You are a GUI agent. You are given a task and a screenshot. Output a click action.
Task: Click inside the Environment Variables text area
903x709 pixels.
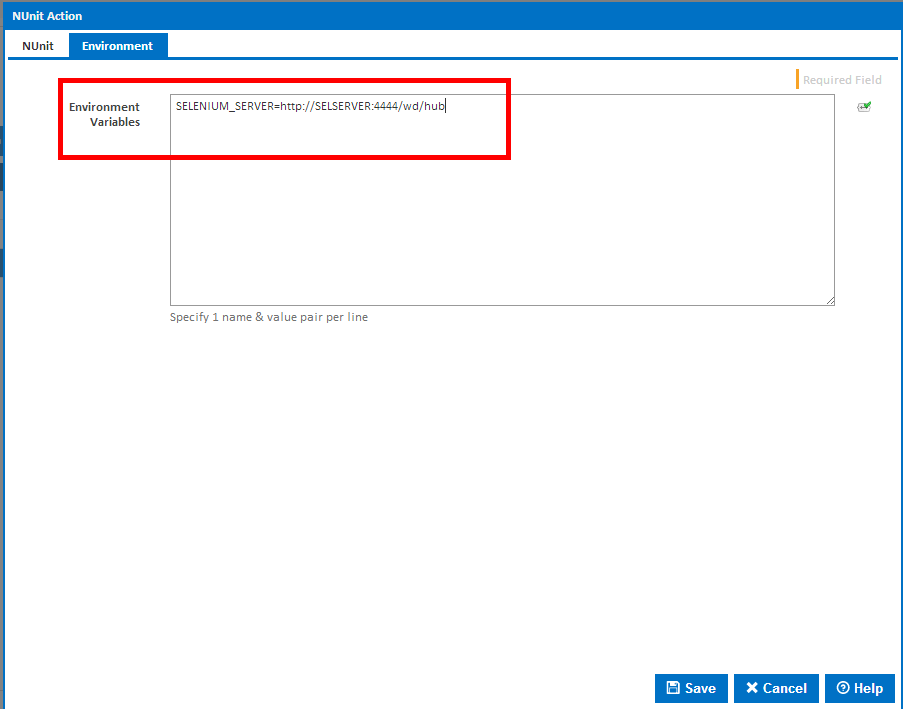502,200
